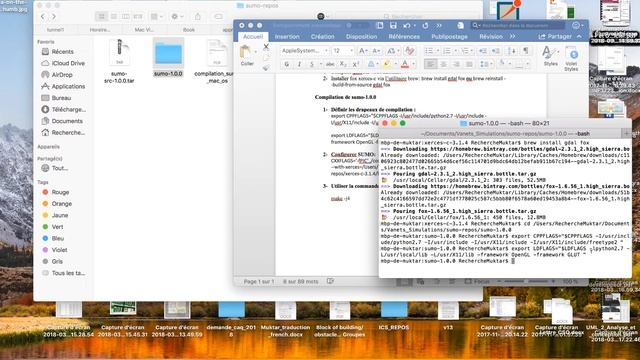640x360 pixels.
Task: Click the Partager share button
Action: [x=555, y=36]
